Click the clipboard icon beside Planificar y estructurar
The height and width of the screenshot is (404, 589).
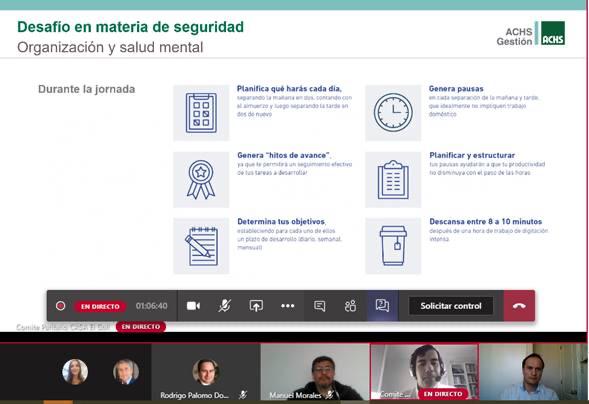pyautogui.click(x=393, y=179)
